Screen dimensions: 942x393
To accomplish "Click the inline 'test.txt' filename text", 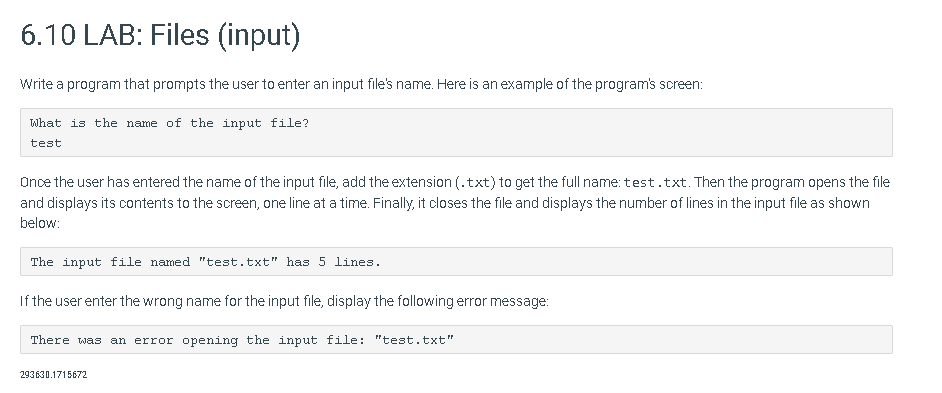I will pyautogui.click(x=655, y=182).
